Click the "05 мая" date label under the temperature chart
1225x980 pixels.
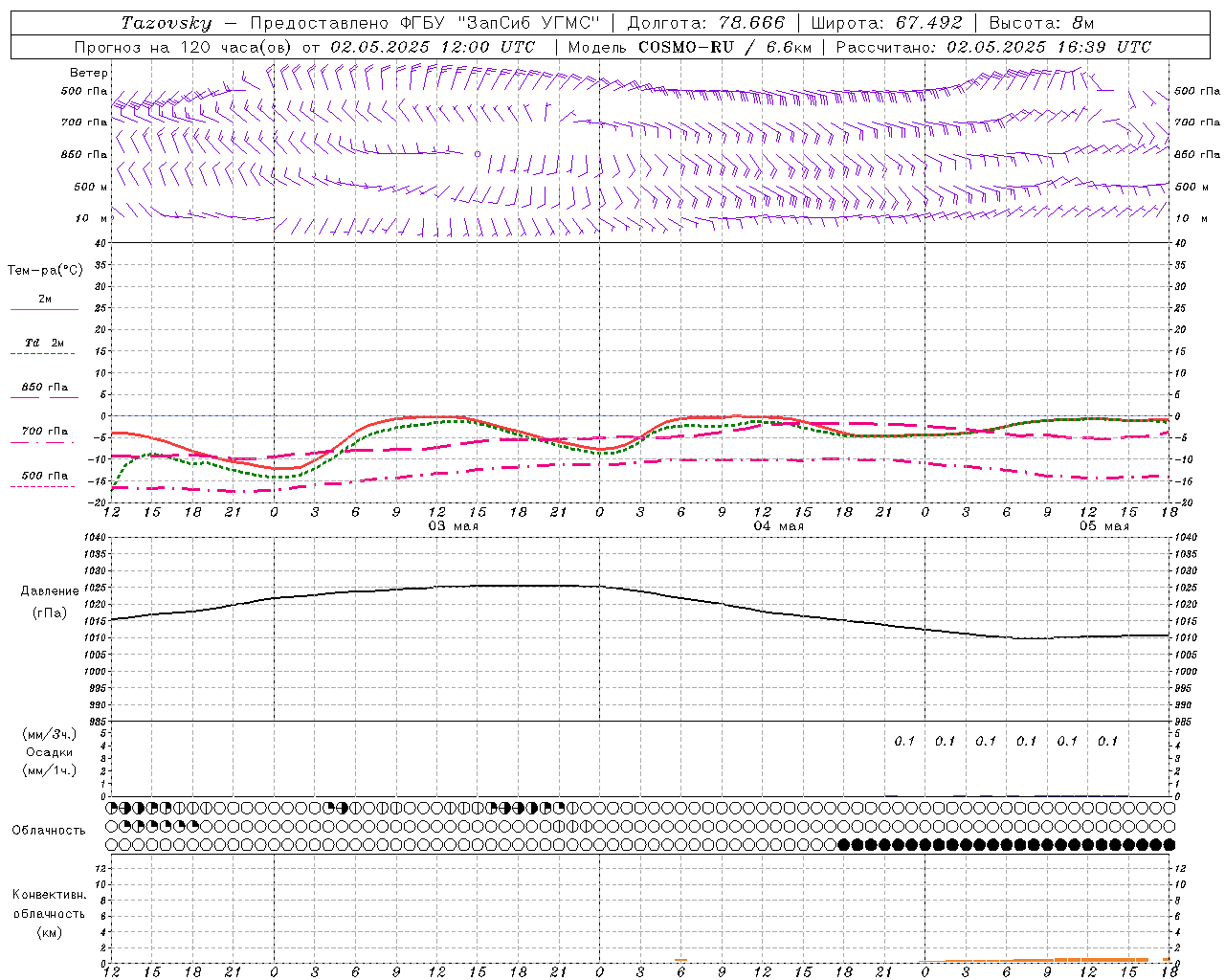[1103, 526]
